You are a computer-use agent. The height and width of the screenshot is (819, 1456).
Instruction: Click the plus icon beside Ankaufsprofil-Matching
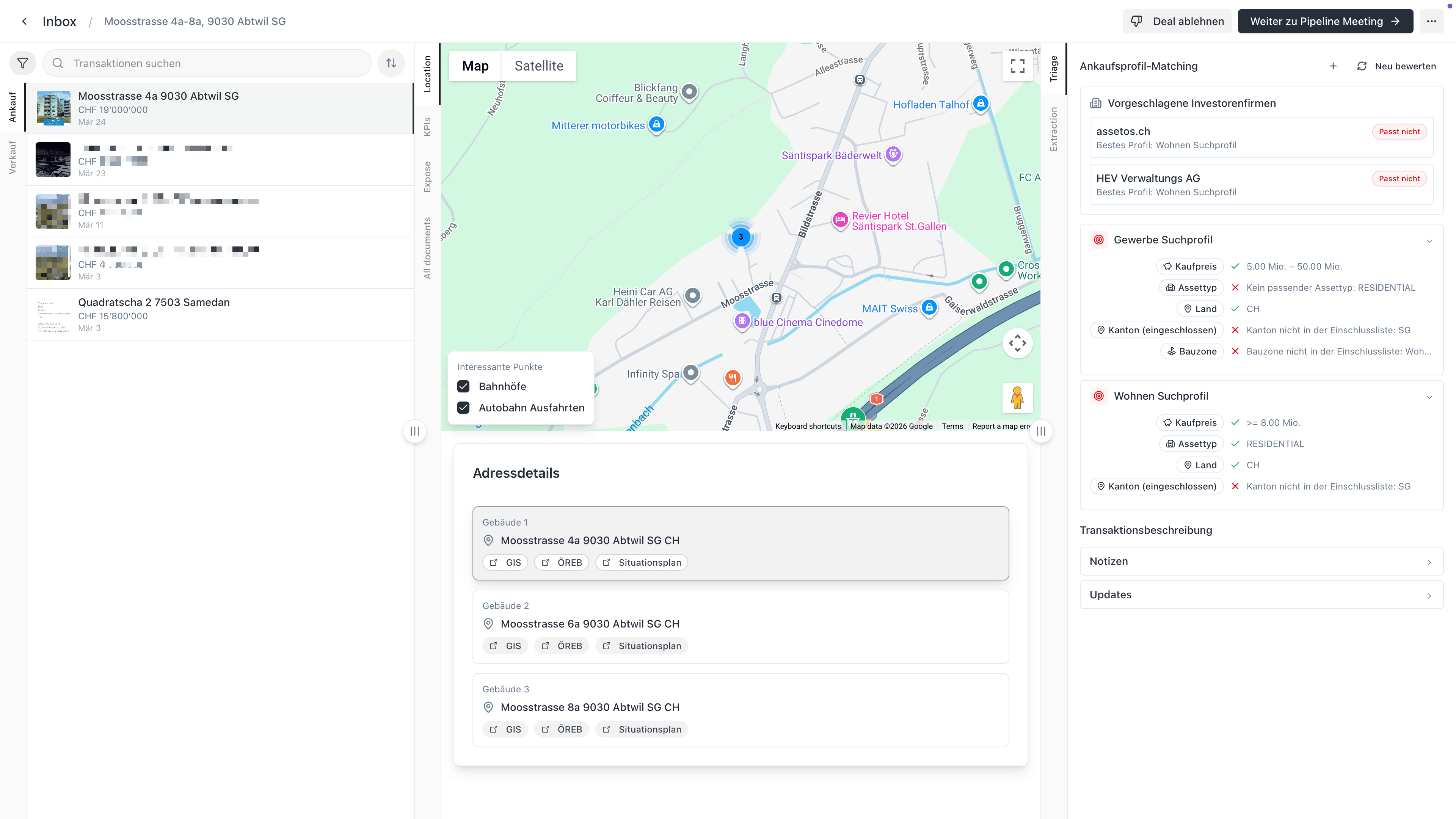1333,66
